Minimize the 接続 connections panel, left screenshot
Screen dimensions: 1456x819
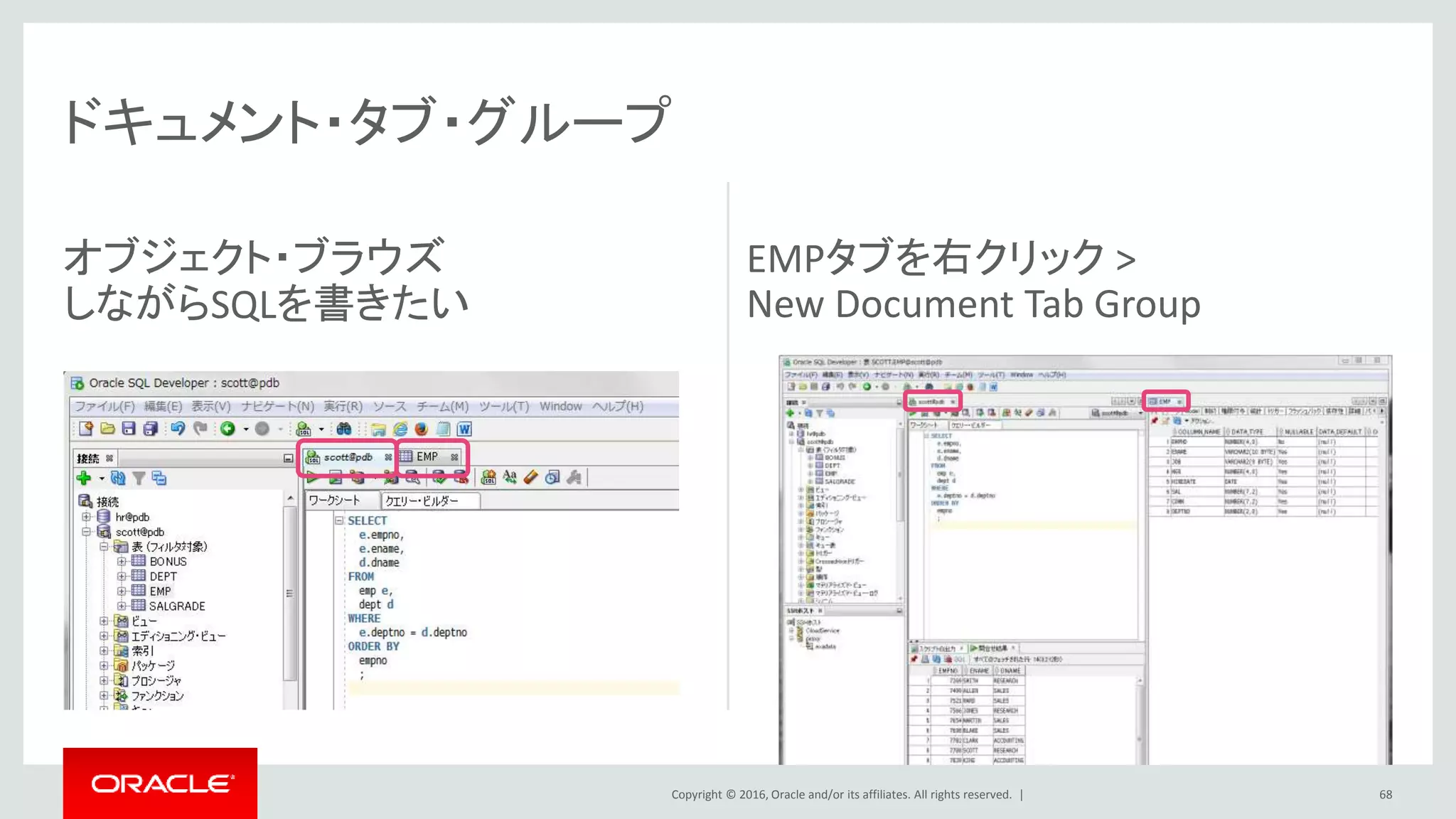pyautogui.click(x=288, y=459)
